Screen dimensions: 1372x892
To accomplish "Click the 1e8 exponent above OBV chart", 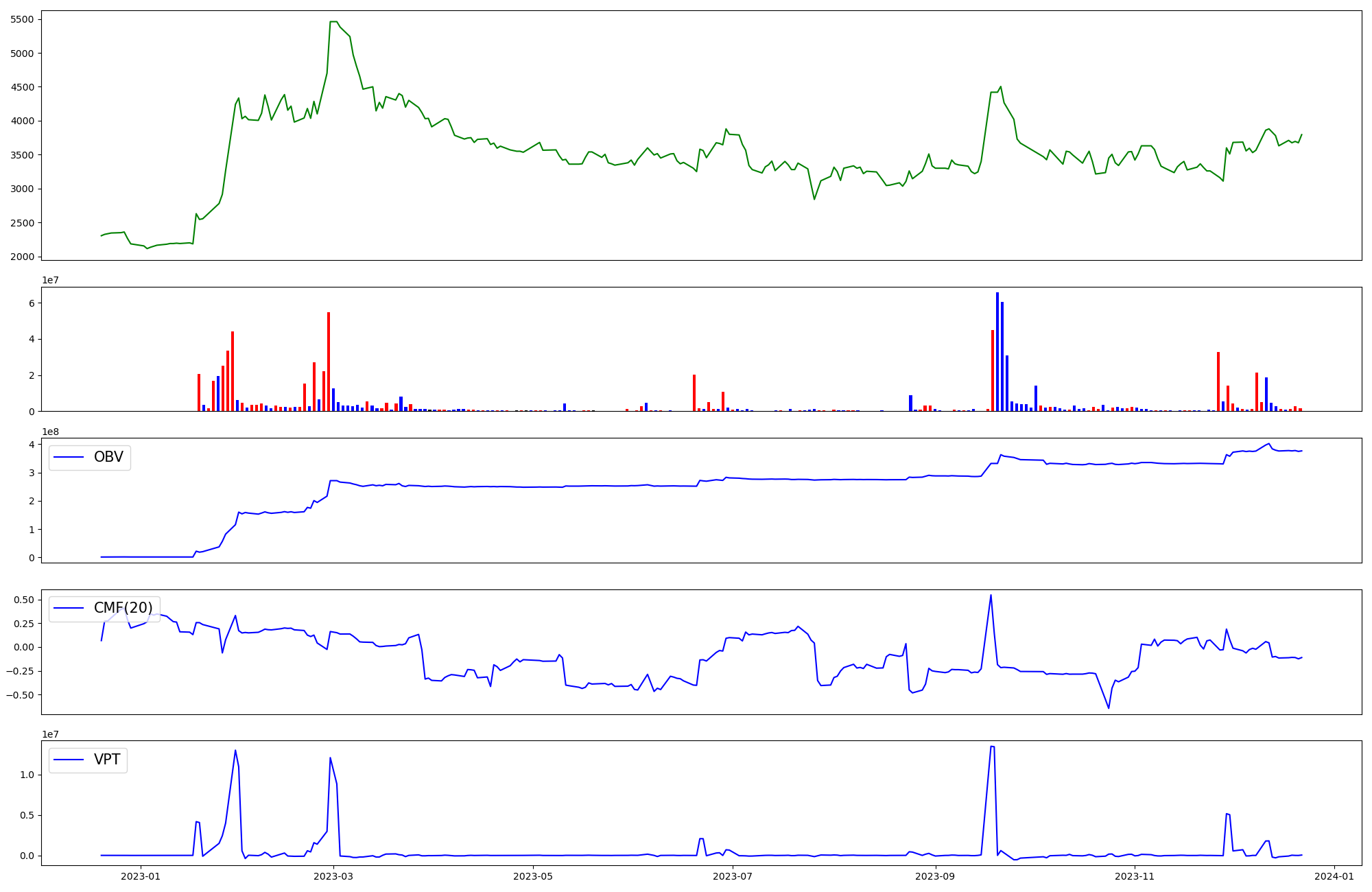I will [50, 432].
